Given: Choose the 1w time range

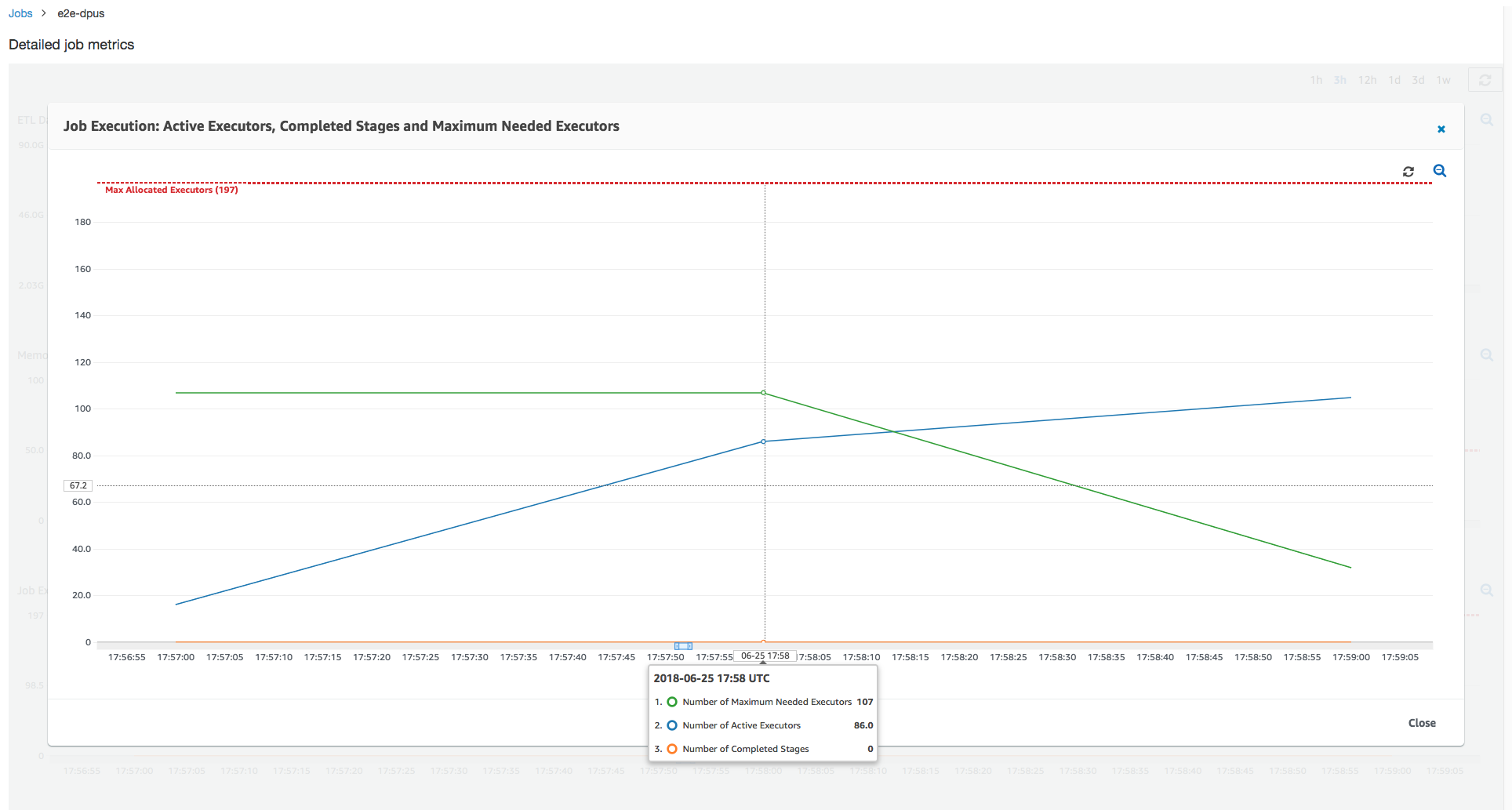Looking at the screenshot, I should click(x=1443, y=80).
